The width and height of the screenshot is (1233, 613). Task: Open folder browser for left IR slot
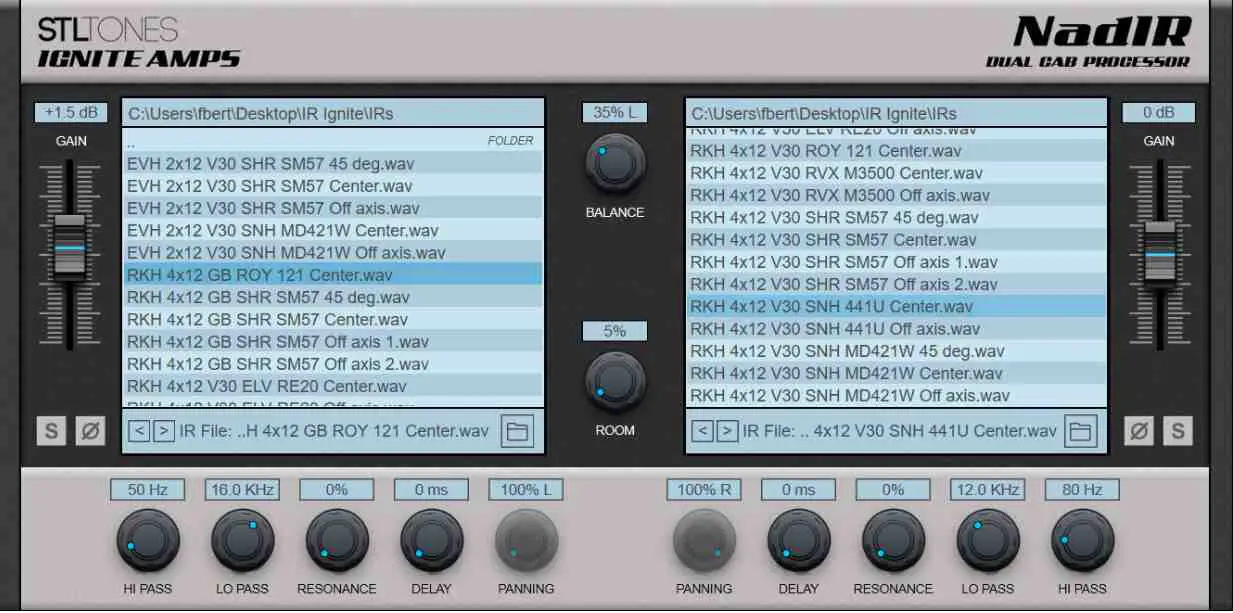[x=518, y=431]
